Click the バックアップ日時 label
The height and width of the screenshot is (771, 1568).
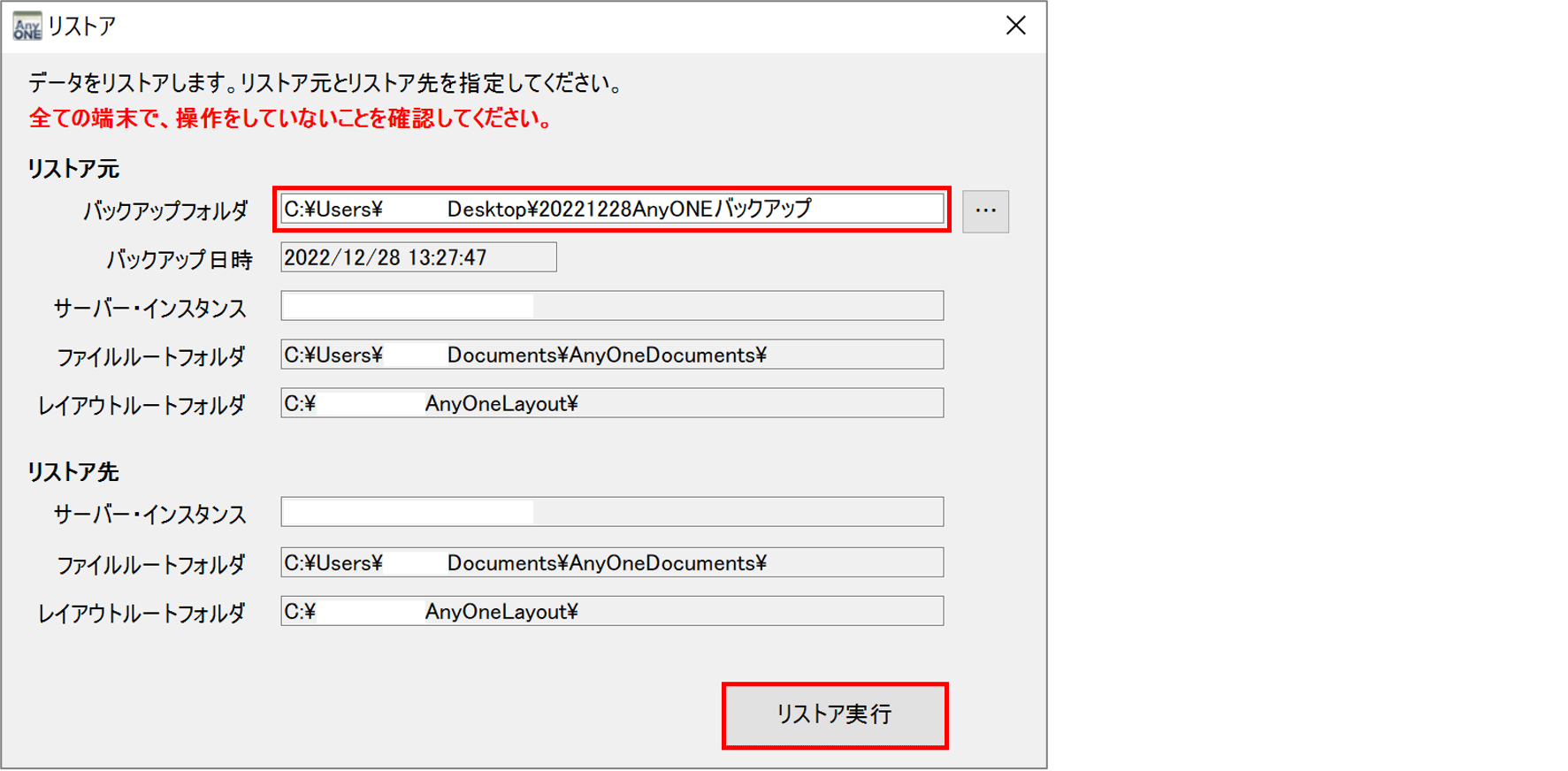179,260
